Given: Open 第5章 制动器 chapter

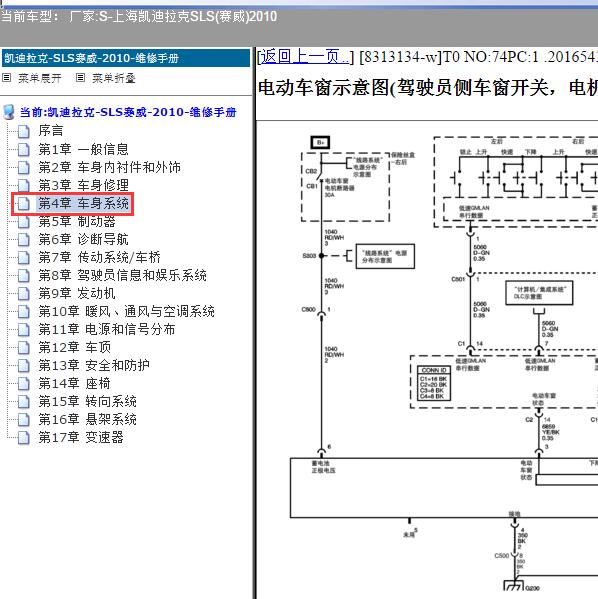Looking at the screenshot, I should pyautogui.click(x=77, y=221).
